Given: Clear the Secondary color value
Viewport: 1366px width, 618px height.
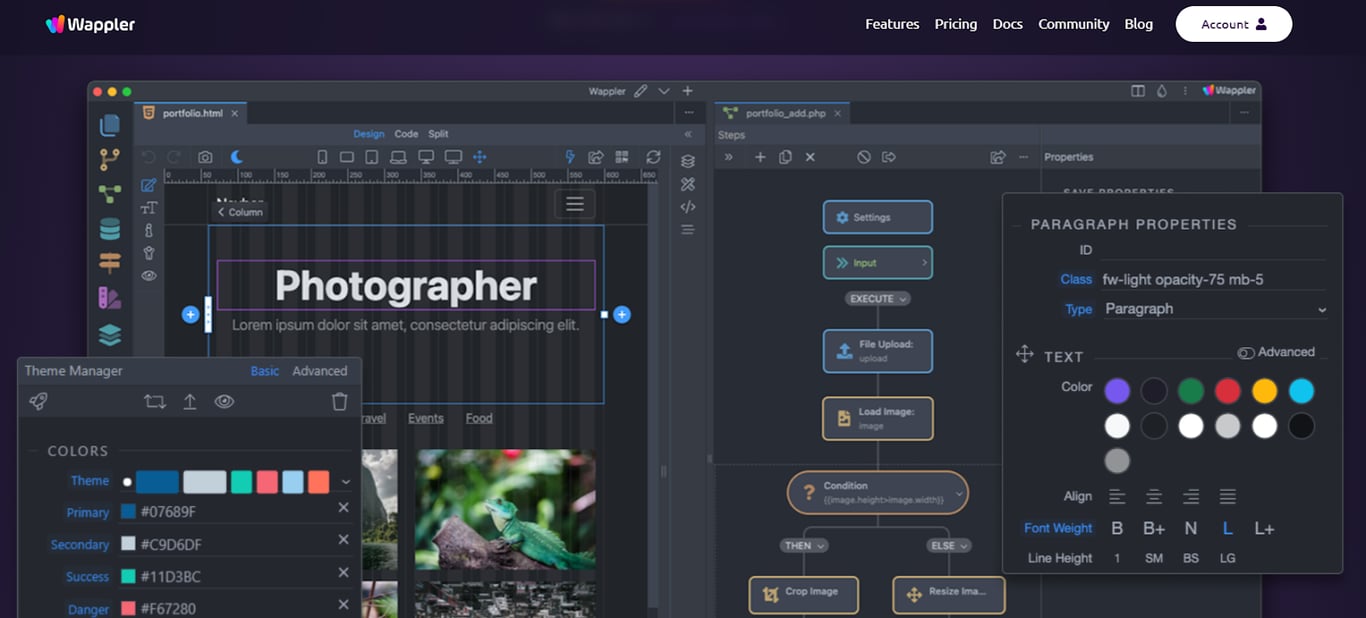Looking at the screenshot, I should click(x=343, y=540).
